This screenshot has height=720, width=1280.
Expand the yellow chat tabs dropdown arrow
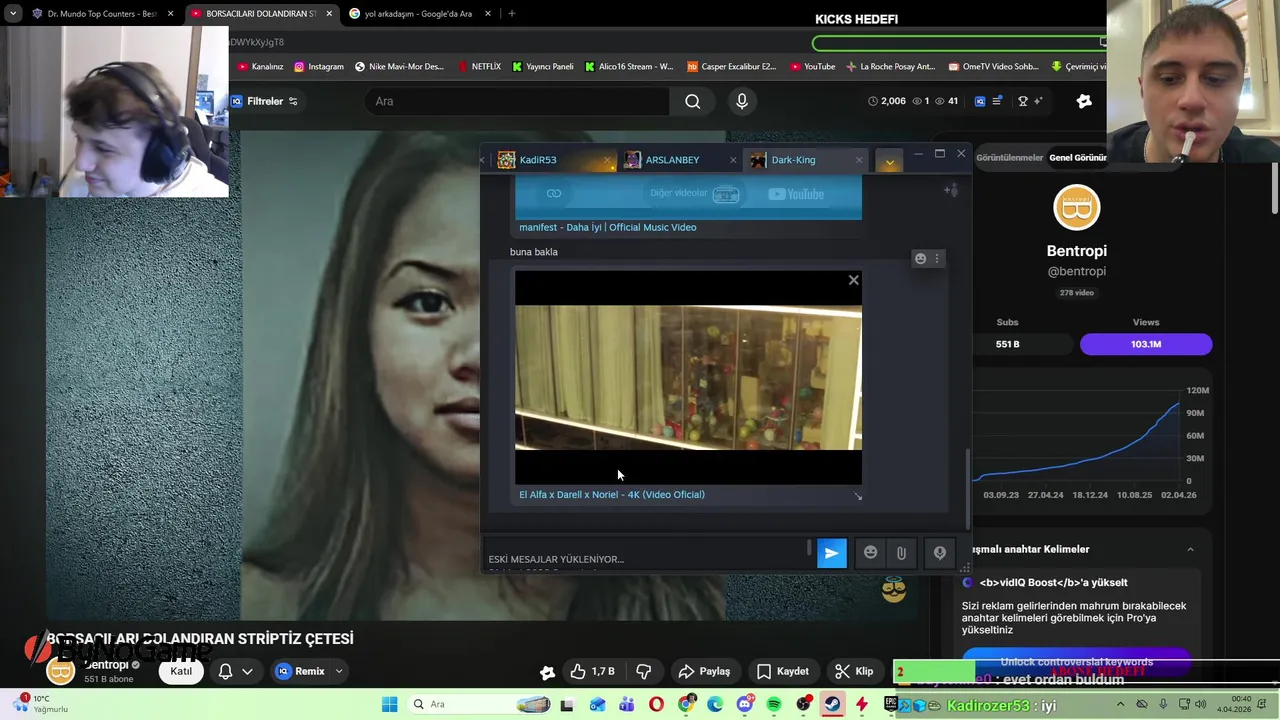coord(889,161)
